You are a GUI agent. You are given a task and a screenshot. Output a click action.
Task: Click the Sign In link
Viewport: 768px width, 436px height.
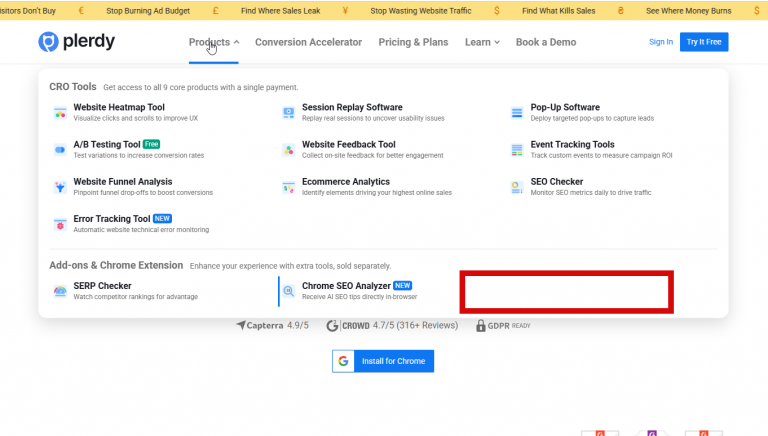click(x=661, y=42)
